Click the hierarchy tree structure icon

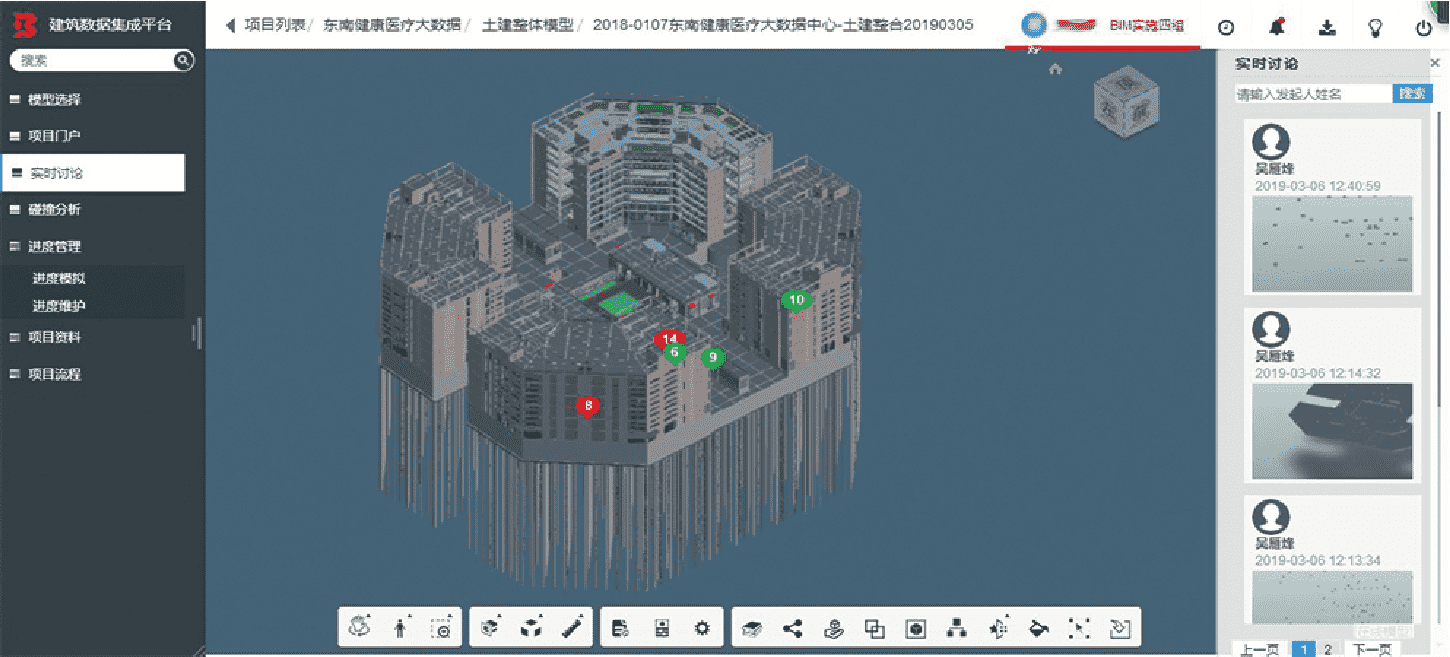pyautogui.click(x=957, y=628)
